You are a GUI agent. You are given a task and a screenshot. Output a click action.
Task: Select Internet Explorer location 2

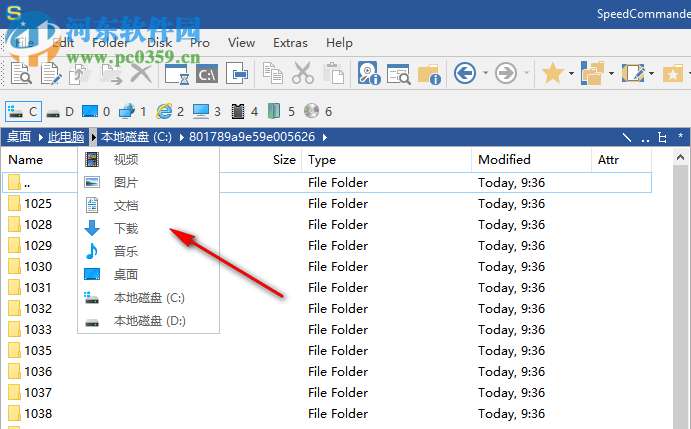pyautogui.click(x=170, y=112)
